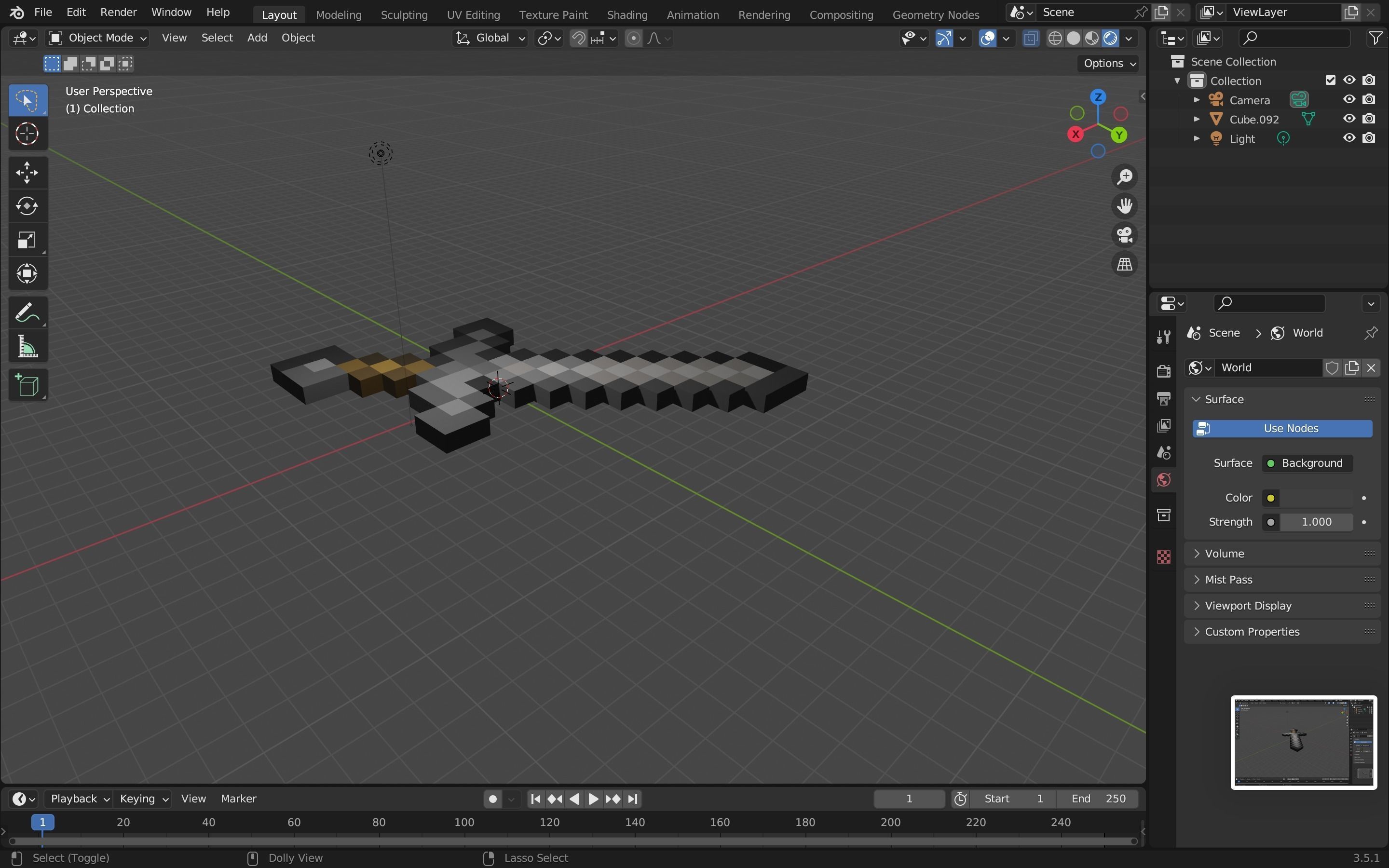The height and width of the screenshot is (868, 1389).
Task: Select the Cursor tool in toolbar
Action: [27, 135]
